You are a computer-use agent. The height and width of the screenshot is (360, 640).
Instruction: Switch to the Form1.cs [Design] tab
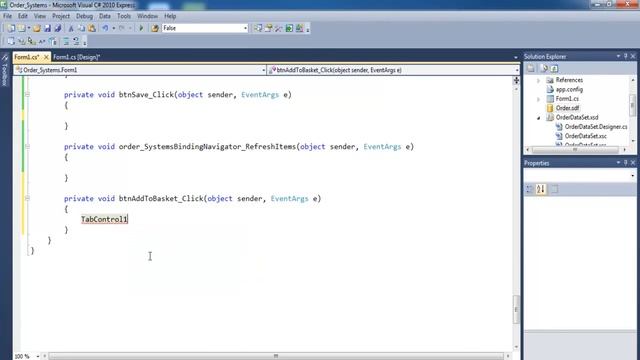[76, 57]
